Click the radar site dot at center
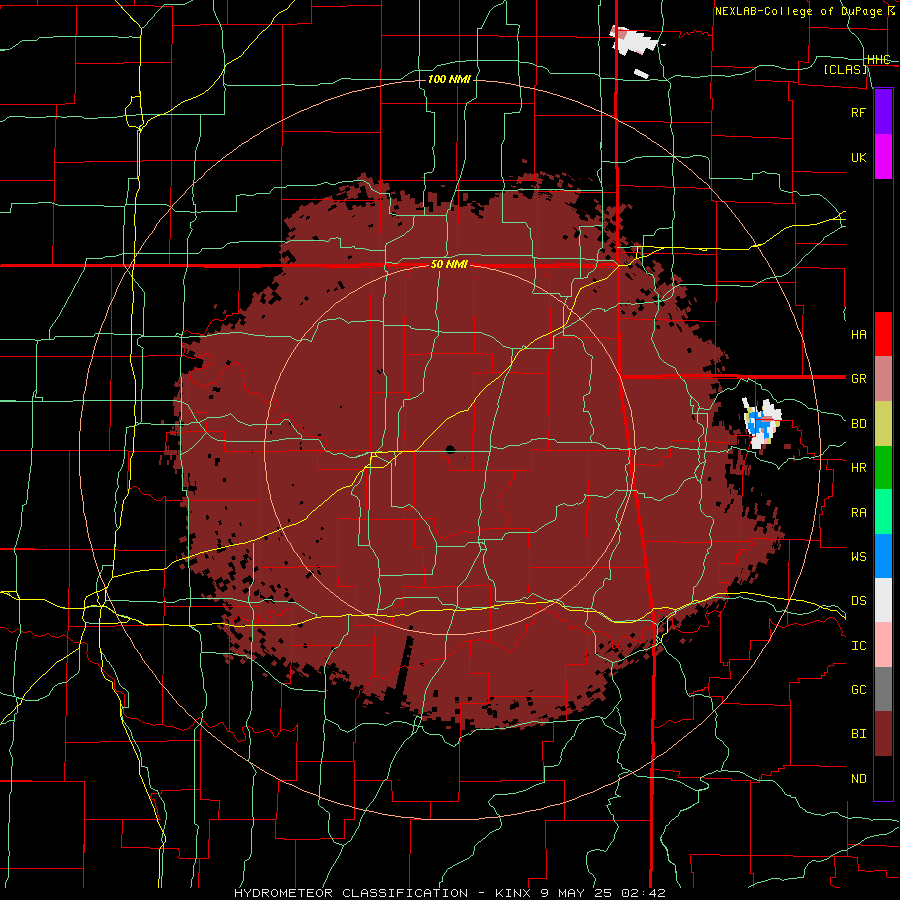This screenshot has width=900, height=900. [x=451, y=449]
